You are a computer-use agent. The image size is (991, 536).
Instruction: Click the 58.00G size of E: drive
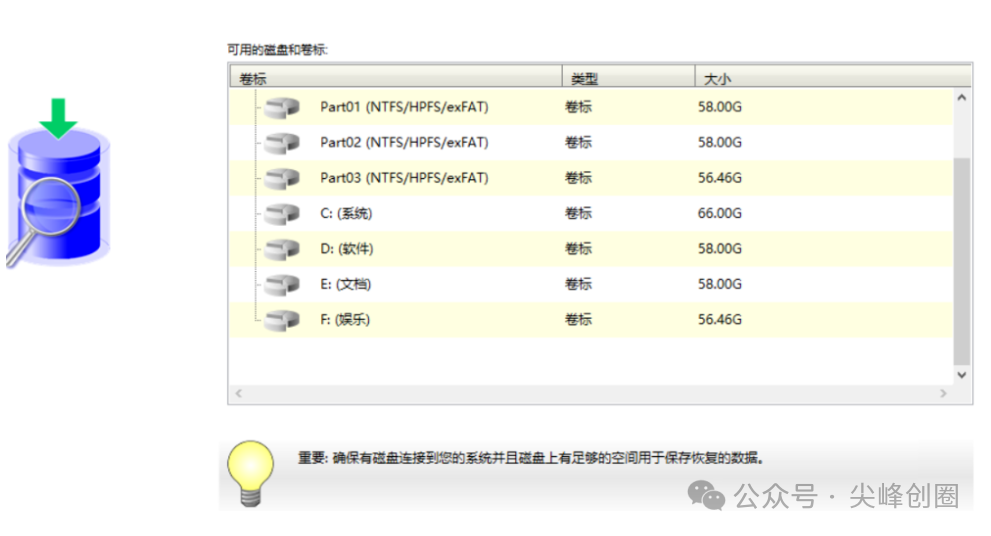tap(719, 284)
